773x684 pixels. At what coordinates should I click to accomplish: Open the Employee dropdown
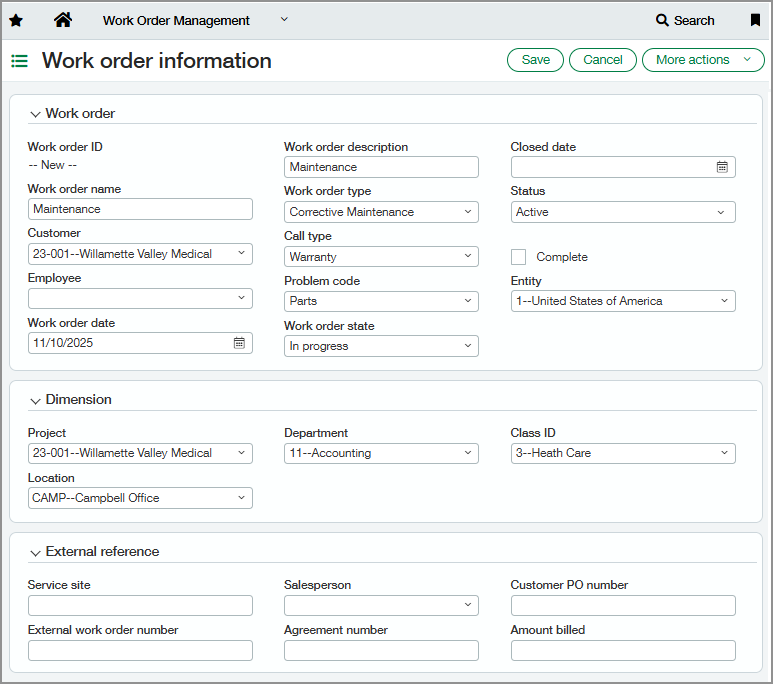[x=140, y=298]
